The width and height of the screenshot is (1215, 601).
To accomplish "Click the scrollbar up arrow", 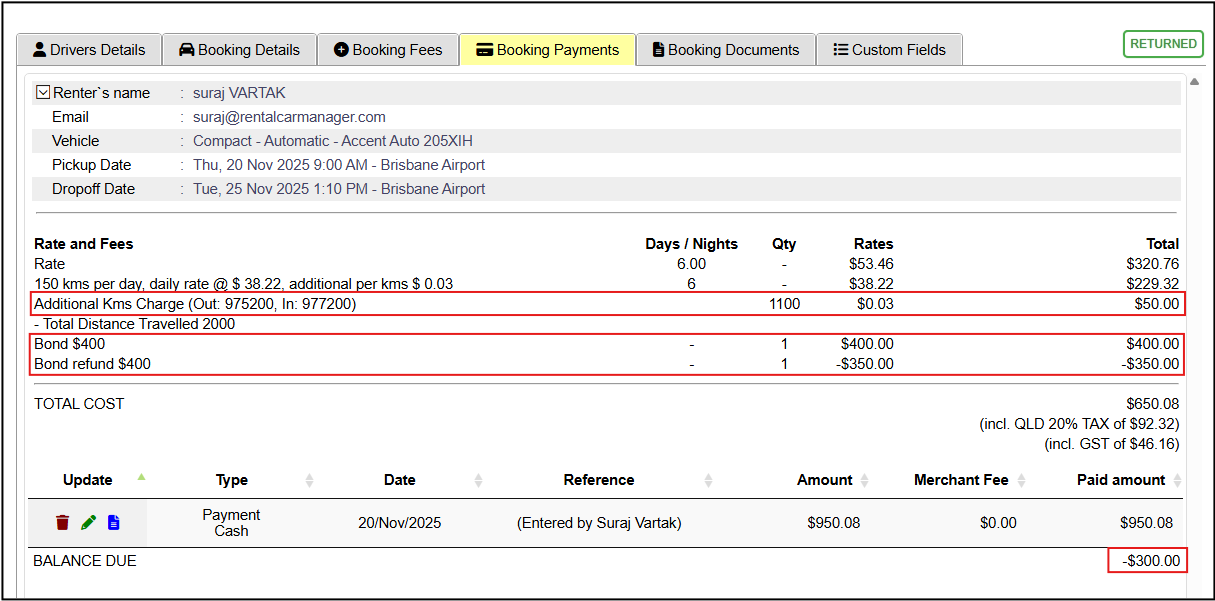I will (x=1192, y=81).
